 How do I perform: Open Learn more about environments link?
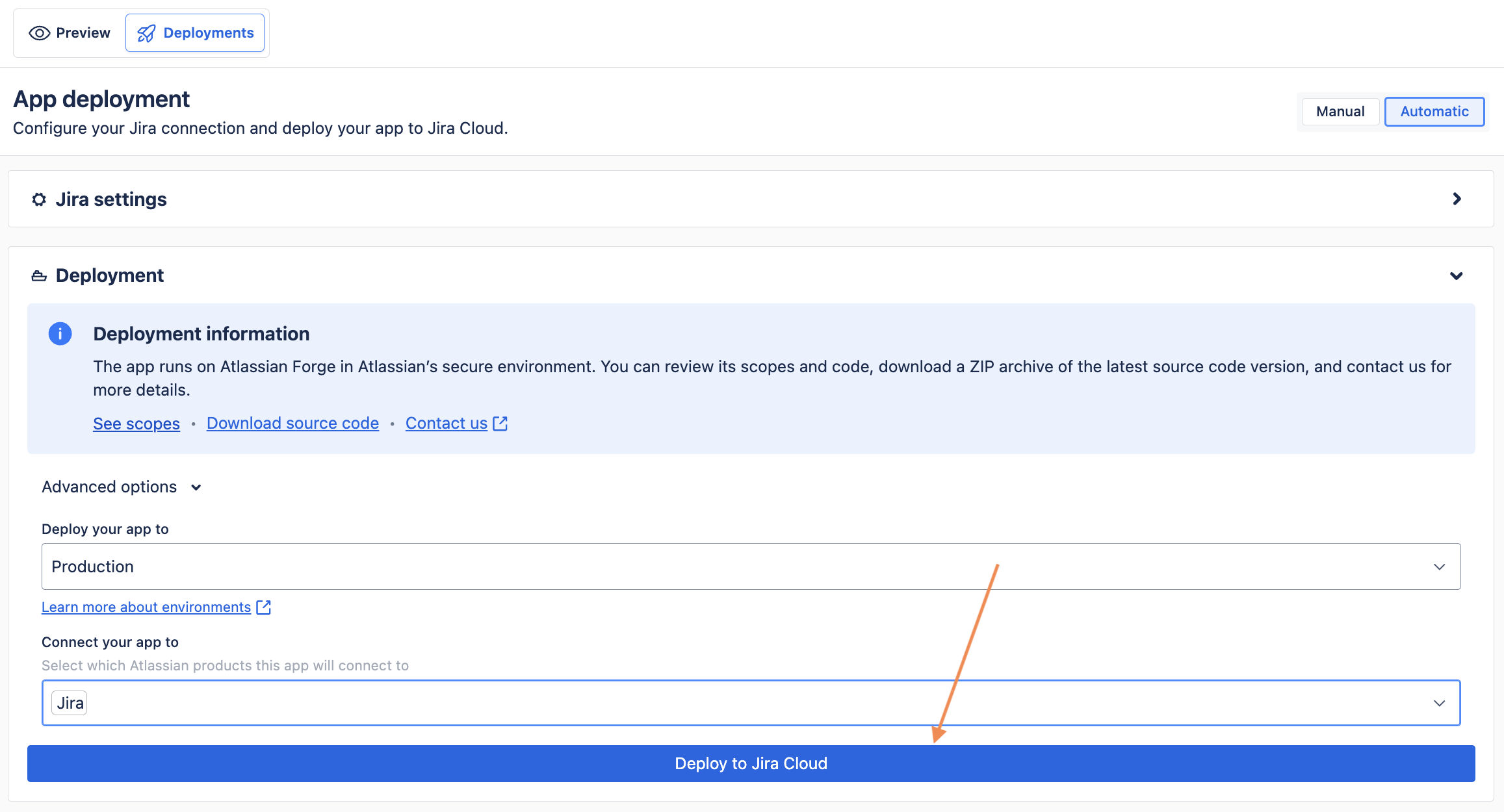146,607
